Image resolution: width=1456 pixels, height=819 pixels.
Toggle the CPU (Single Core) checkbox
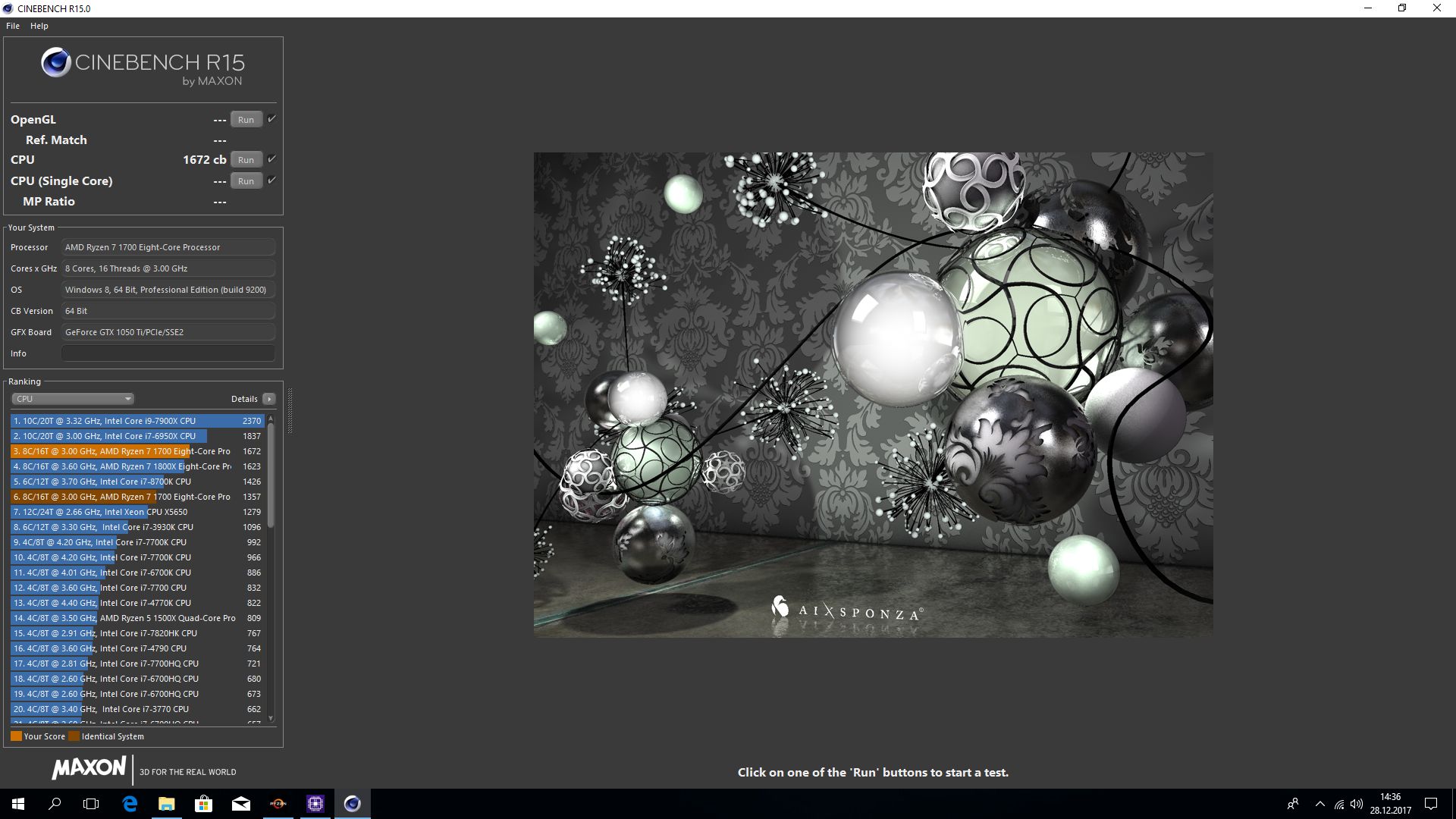pos(271,180)
